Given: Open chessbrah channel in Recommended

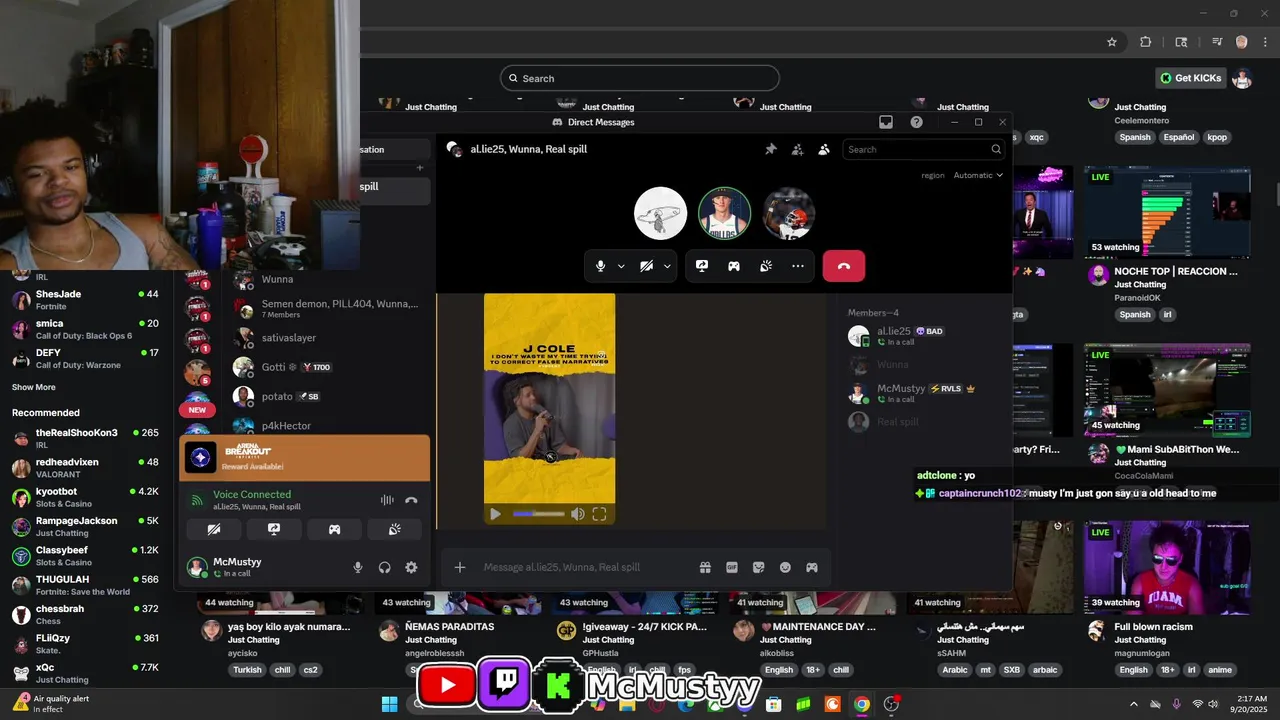Looking at the screenshot, I should pyautogui.click(x=85, y=615).
